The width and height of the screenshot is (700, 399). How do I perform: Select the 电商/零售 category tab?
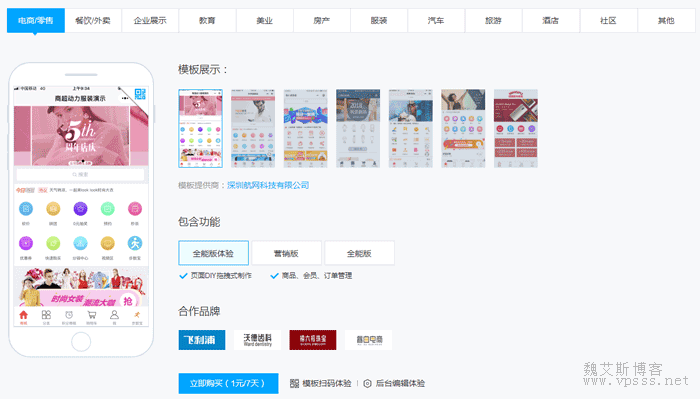click(36, 21)
